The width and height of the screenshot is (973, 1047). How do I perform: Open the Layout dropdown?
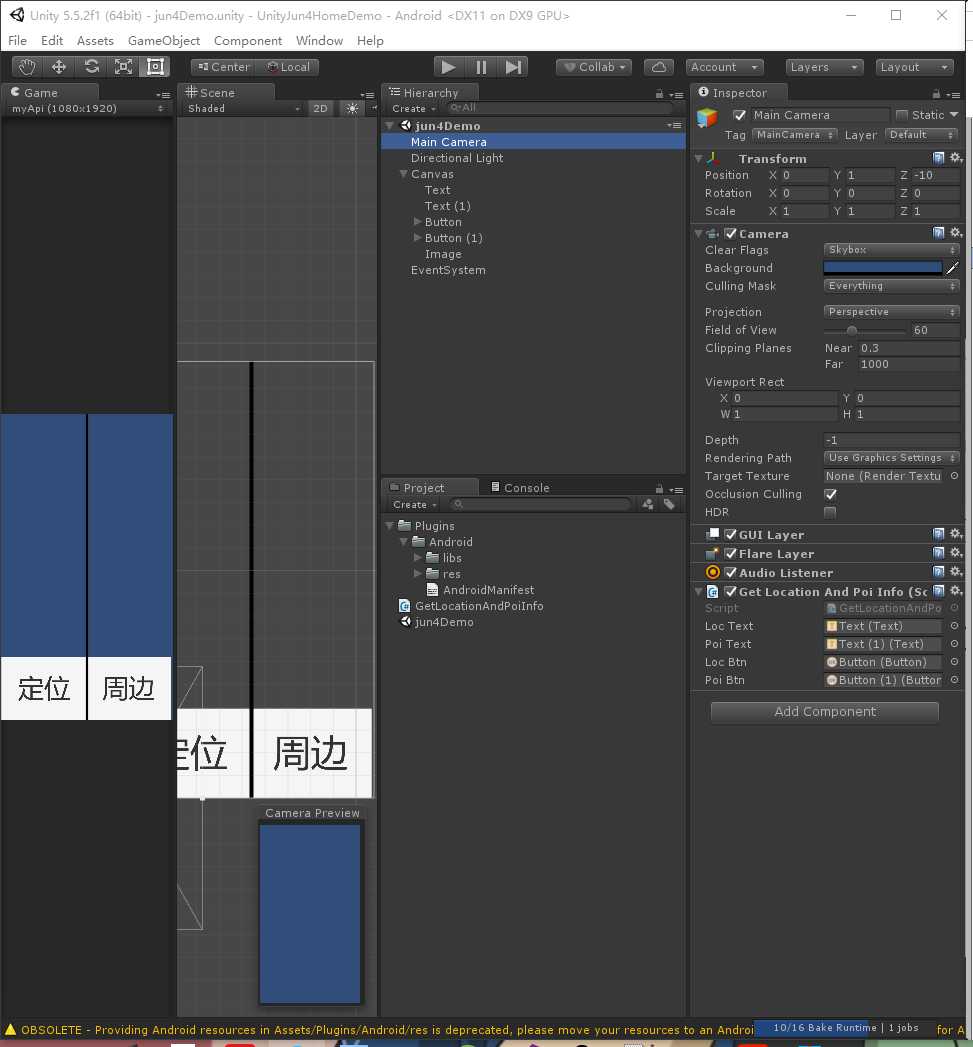[914, 67]
